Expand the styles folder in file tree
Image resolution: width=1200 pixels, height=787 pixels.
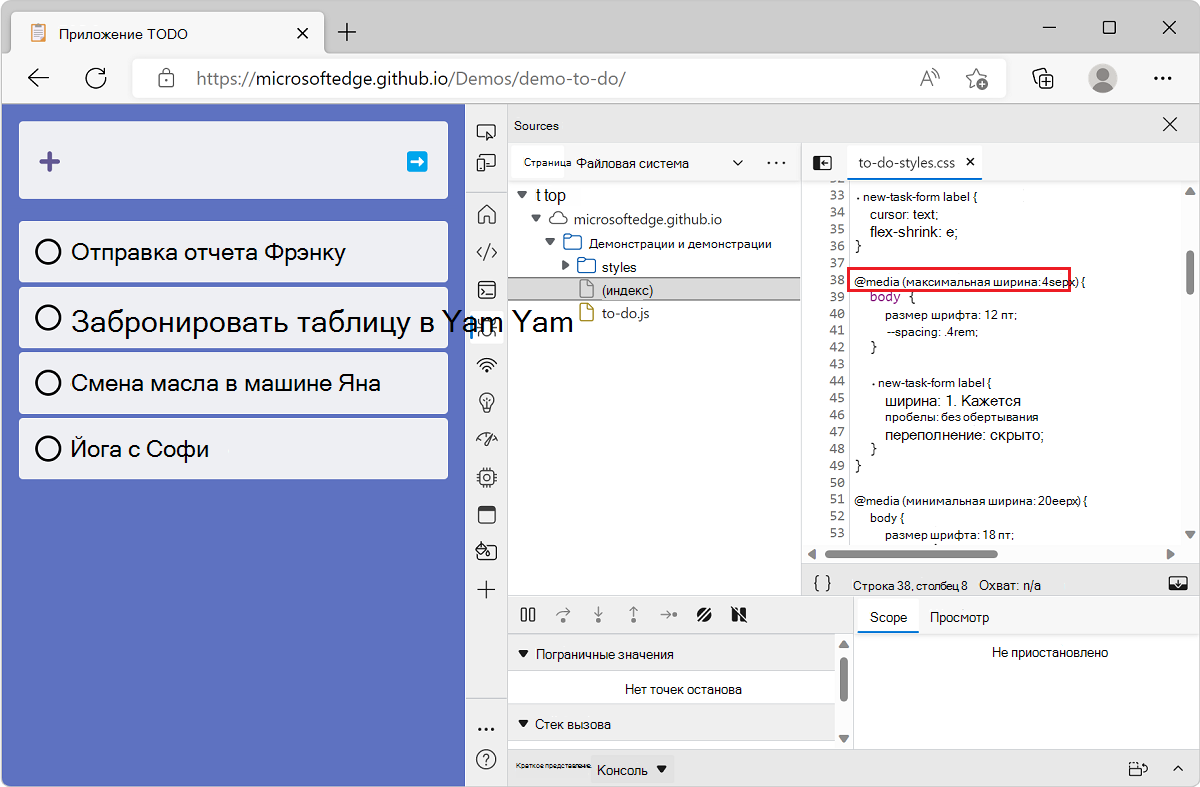tap(563, 267)
